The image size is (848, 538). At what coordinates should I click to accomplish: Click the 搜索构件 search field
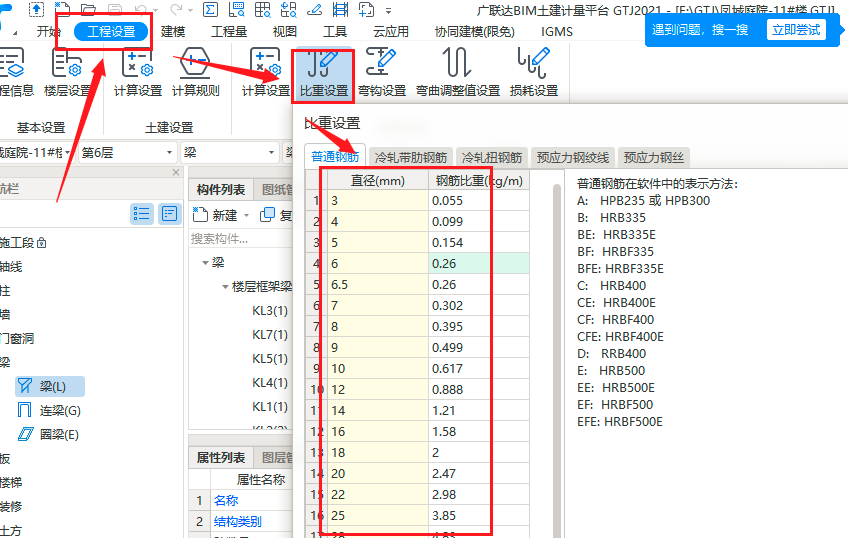point(241,238)
